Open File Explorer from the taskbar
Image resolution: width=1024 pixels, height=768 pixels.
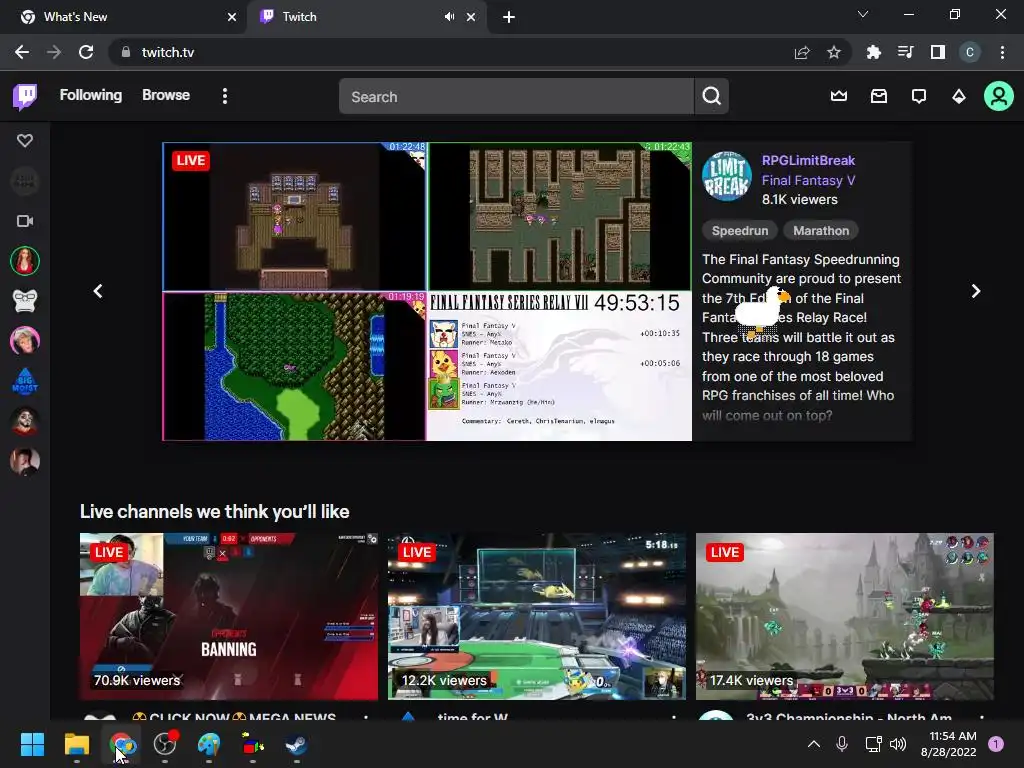(76, 744)
